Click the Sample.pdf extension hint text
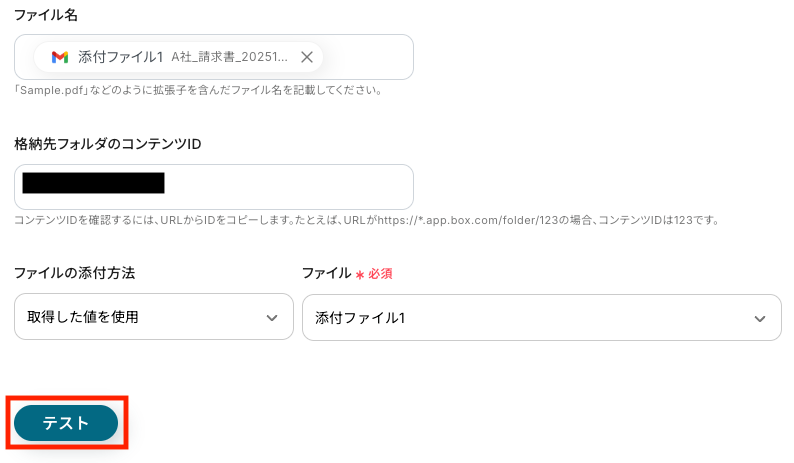The width and height of the screenshot is (794, 463). pos(198,90)
